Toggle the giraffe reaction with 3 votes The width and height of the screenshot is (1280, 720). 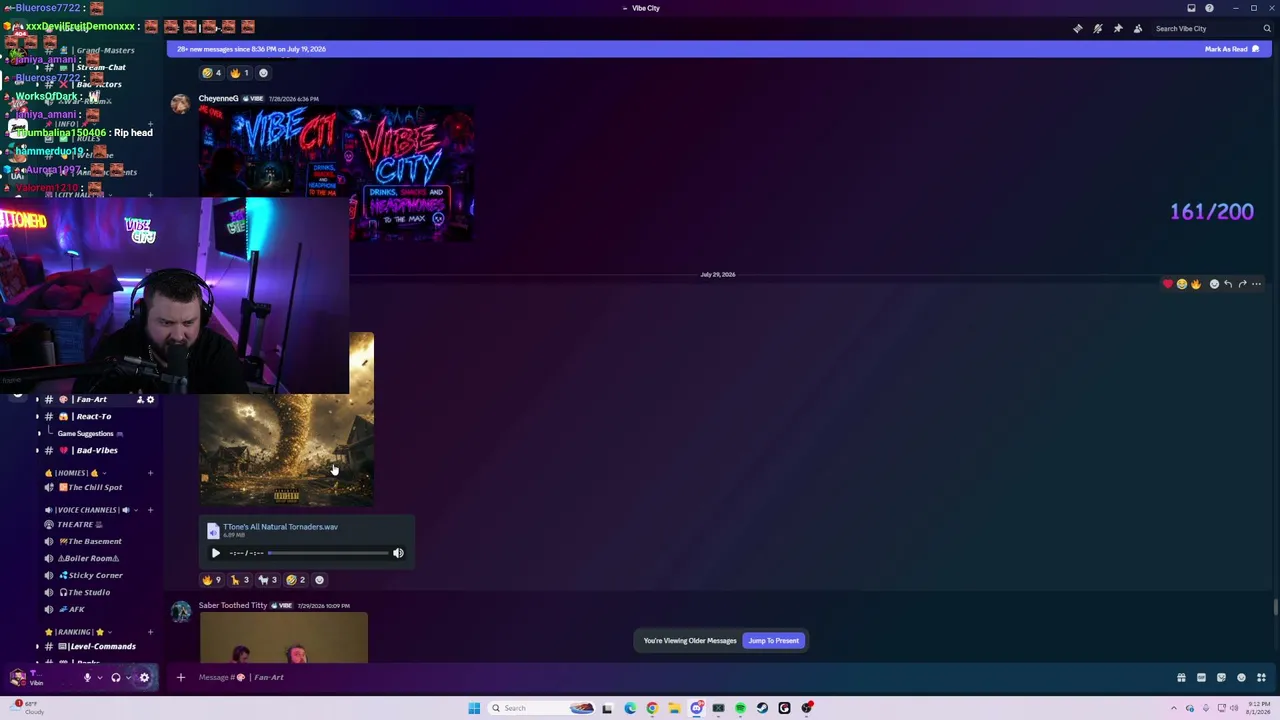(240, 580)
